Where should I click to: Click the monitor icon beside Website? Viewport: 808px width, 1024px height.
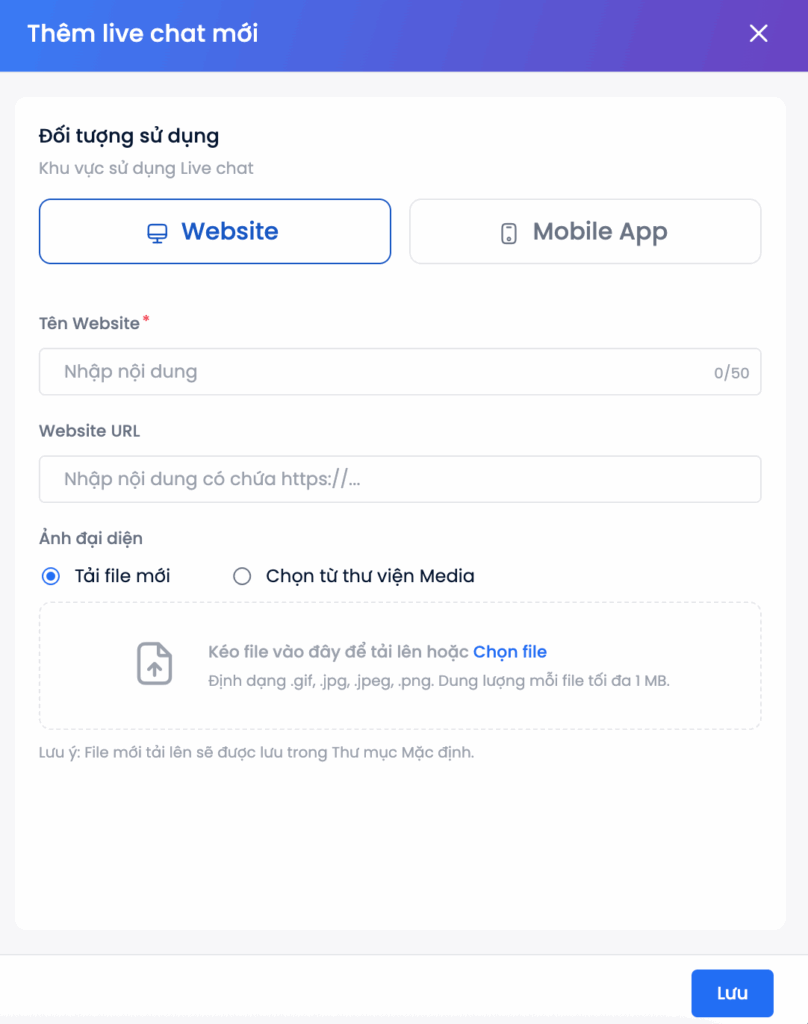tap(157, 233)
